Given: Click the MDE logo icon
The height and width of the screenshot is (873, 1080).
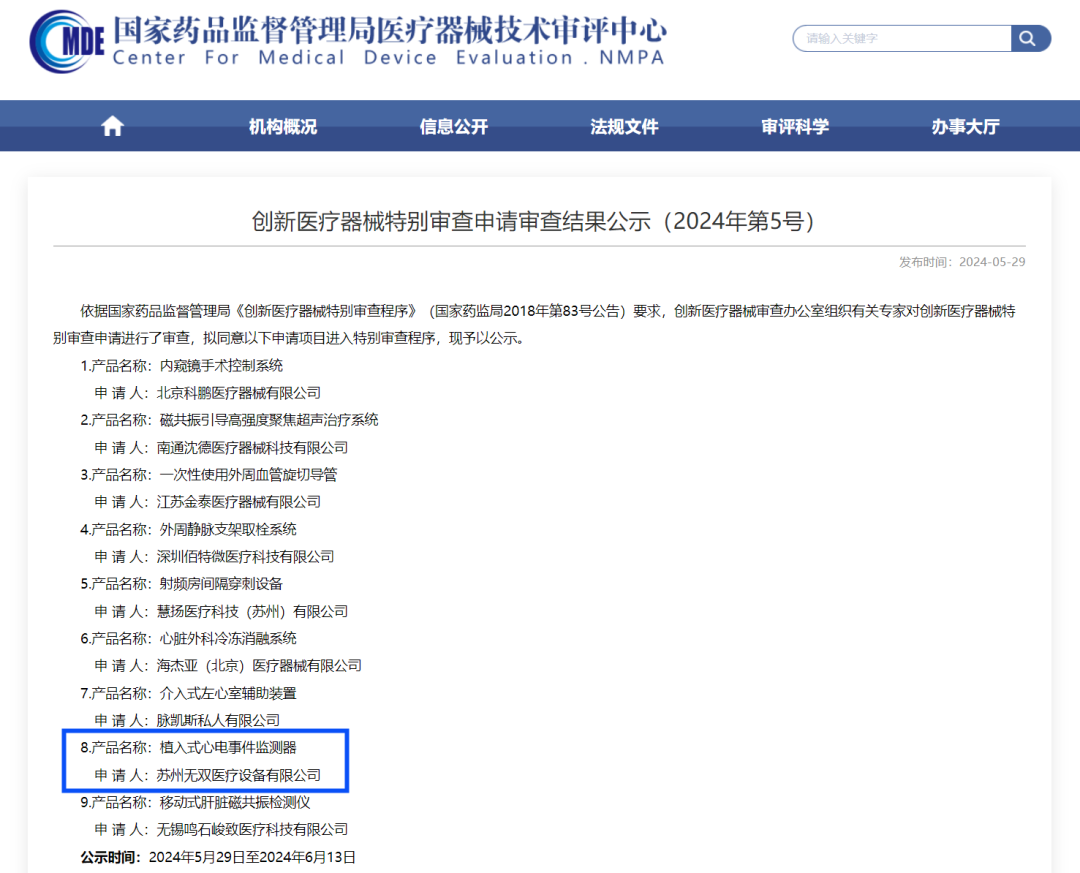Looking at the screenshot, I should click(x=66, y=40).
